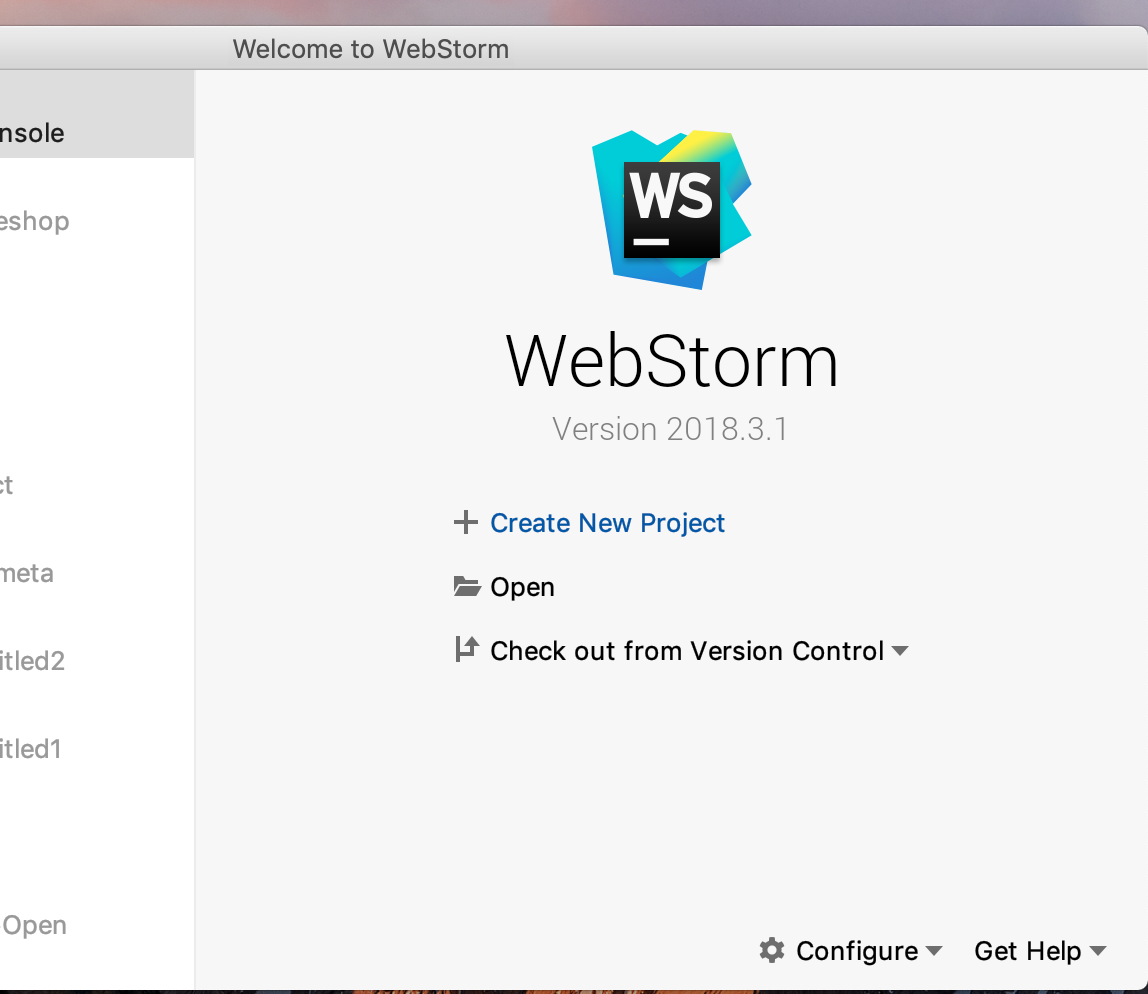
Task: Click the Create New Project link
Action: pyautogui.click(x=607, y=523)
